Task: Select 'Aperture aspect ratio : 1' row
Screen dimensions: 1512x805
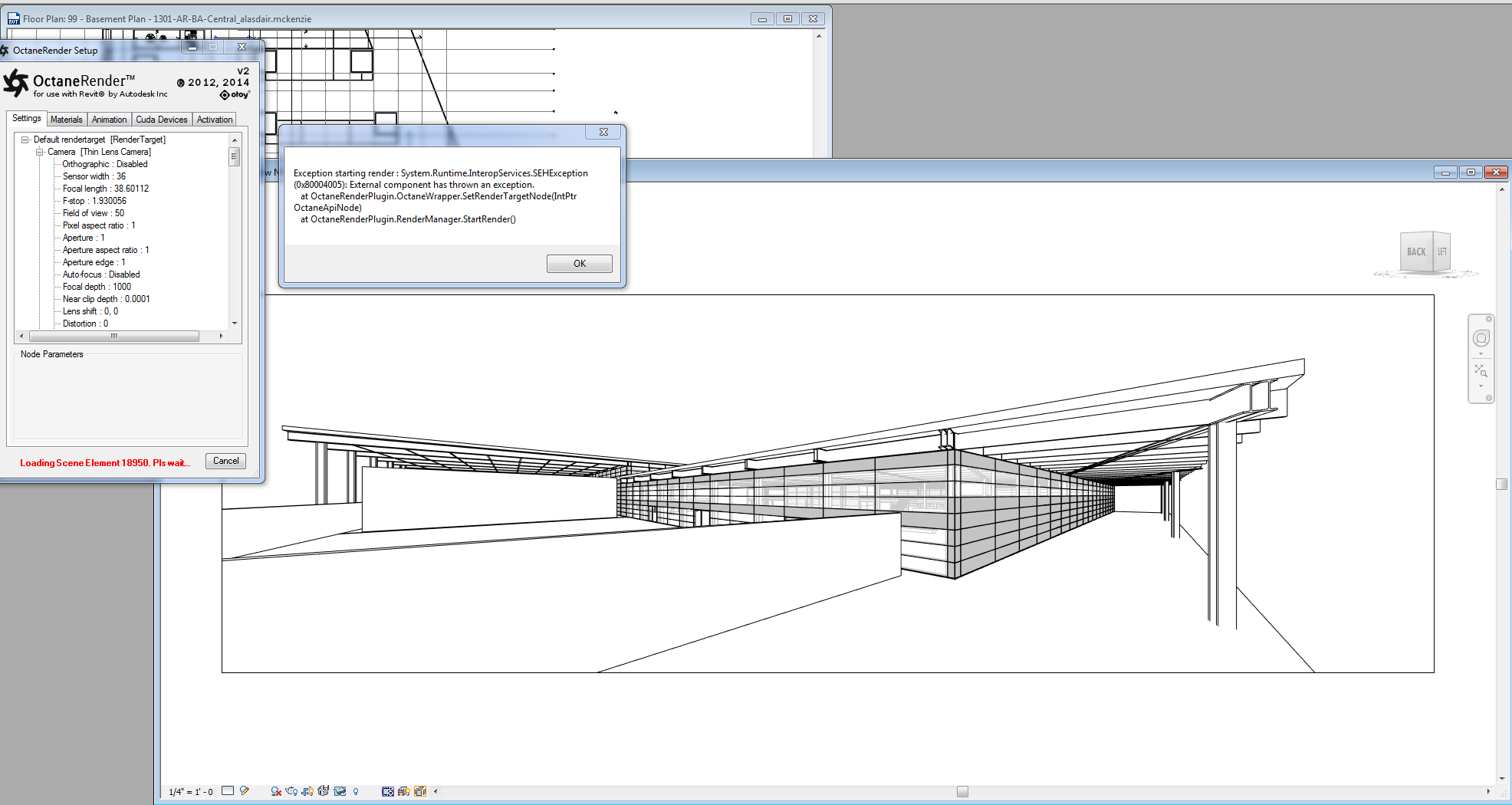Action: [106, 250]
